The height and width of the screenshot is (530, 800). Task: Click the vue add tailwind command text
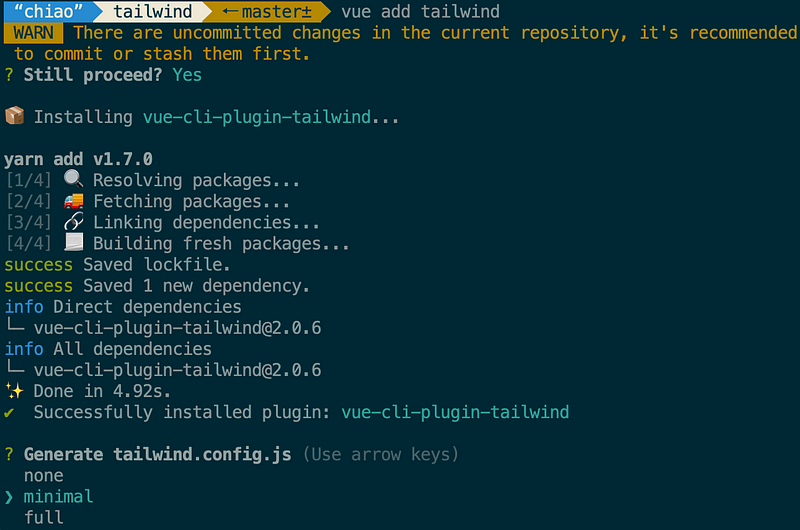[420, 12]
